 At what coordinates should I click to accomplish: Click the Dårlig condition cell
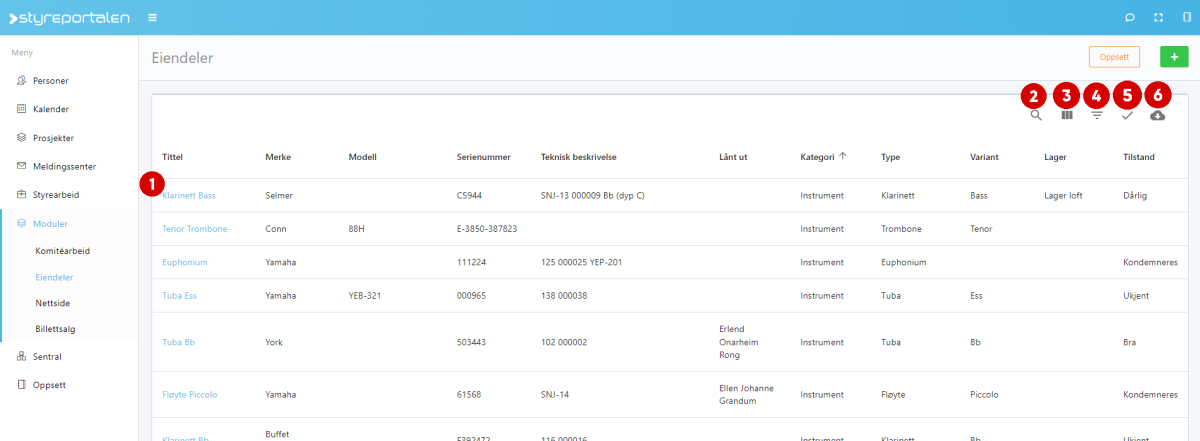(1137, 196)
